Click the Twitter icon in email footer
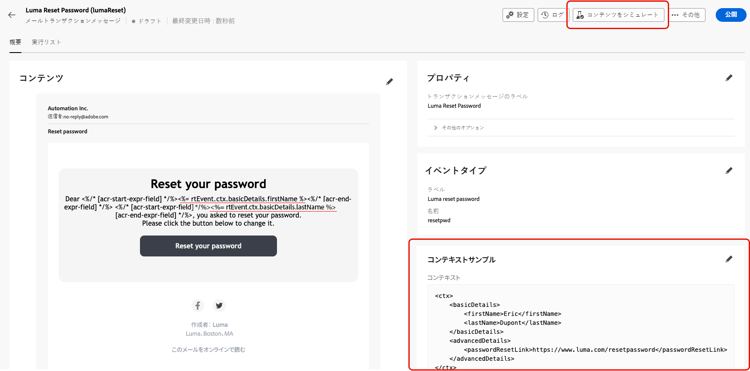The image size is (750, 371). pyautogui.click(x=219, y=306)
